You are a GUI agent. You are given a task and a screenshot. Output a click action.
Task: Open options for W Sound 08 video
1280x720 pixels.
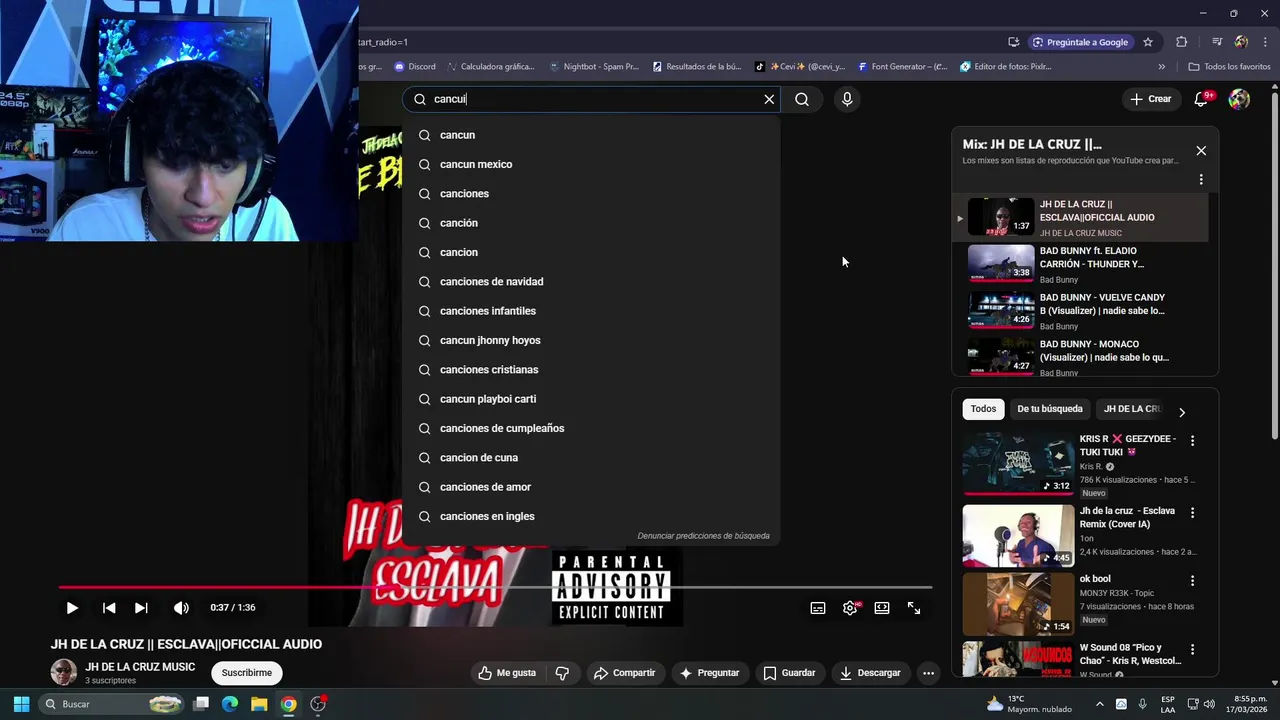(x=1192, y=649)
